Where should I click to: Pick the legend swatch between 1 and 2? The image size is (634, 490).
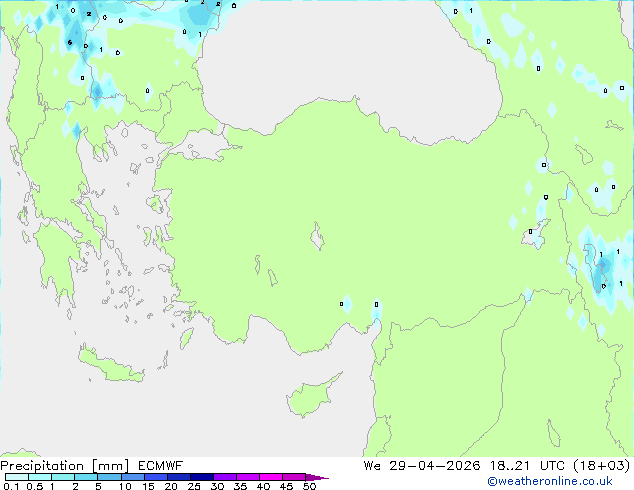coord(63,477)
